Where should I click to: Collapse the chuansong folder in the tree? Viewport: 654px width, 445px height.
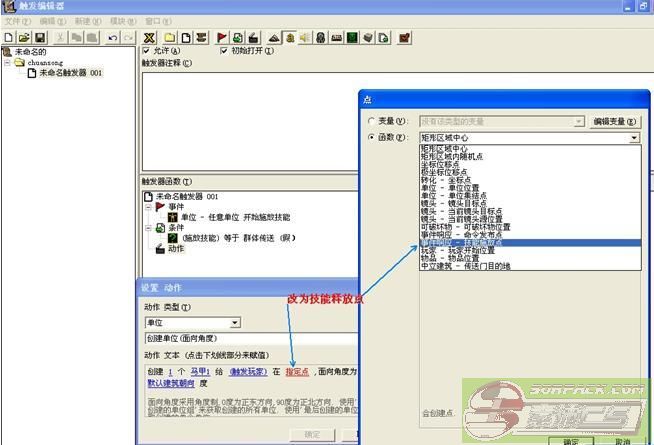point(8,62)
